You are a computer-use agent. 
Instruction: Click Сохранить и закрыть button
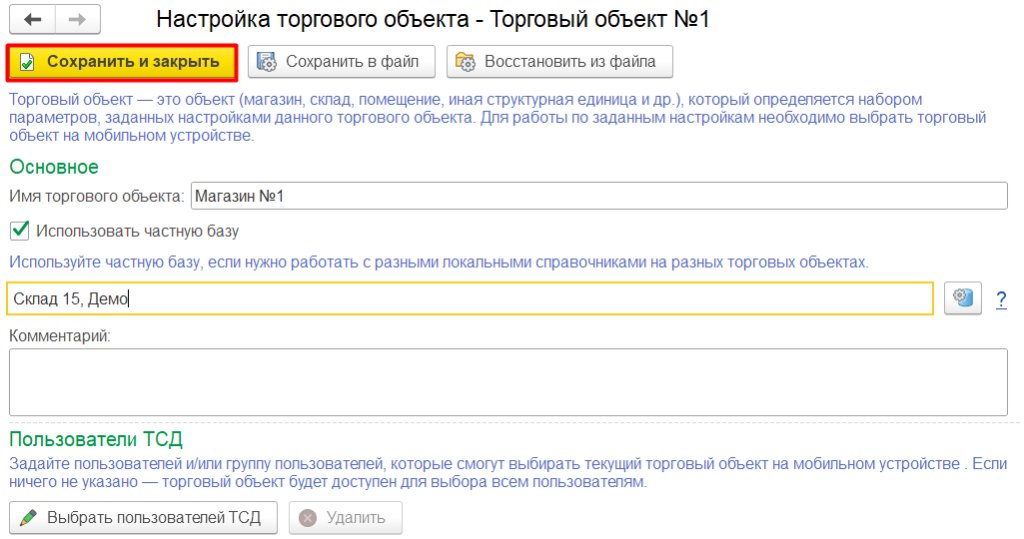coord(122,63)
